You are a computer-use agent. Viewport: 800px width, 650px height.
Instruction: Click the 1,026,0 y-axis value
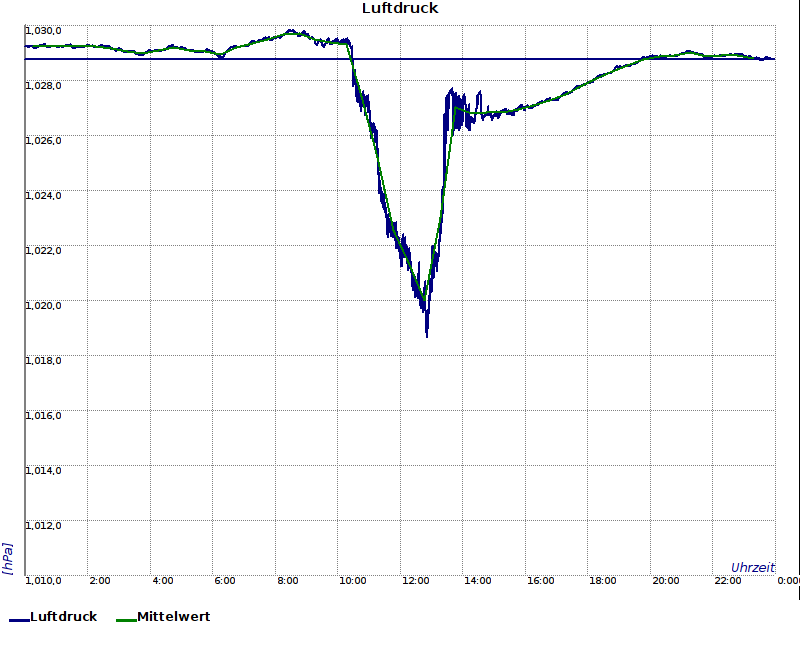pyautogui.click(x=43, y=140)
